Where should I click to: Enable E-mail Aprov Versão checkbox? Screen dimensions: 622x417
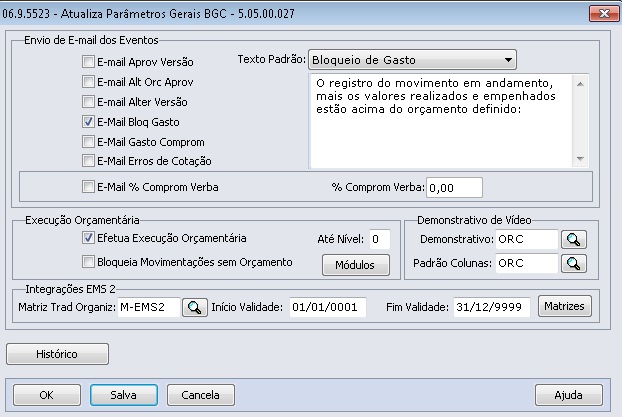88,61
